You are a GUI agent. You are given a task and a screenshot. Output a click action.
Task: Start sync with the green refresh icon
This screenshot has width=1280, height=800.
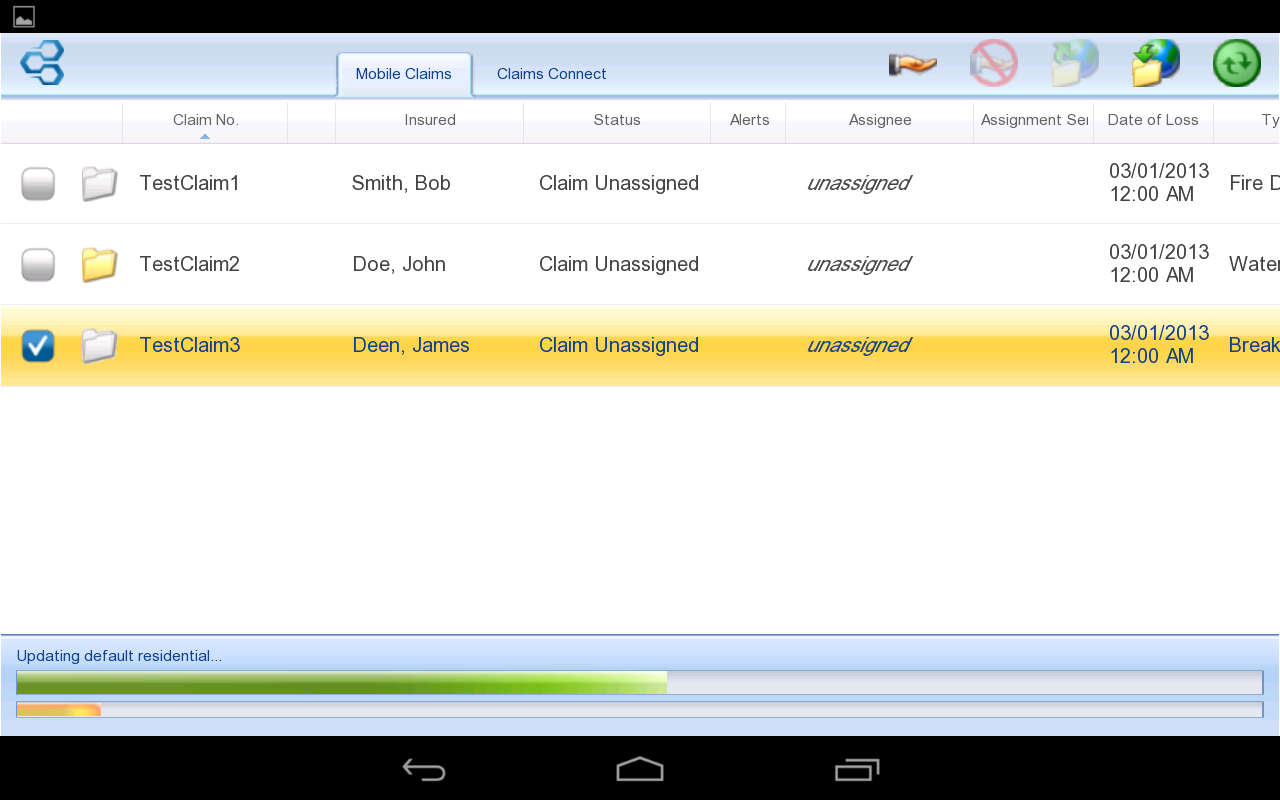tap(1237, 62)
